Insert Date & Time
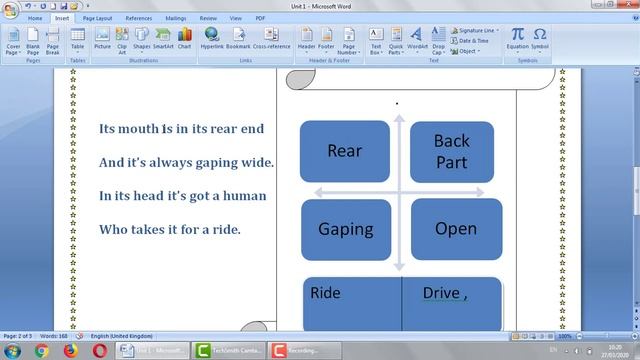The width and height of the screenshot is (640, 360). pyautogui.click(x=470, y=41)
